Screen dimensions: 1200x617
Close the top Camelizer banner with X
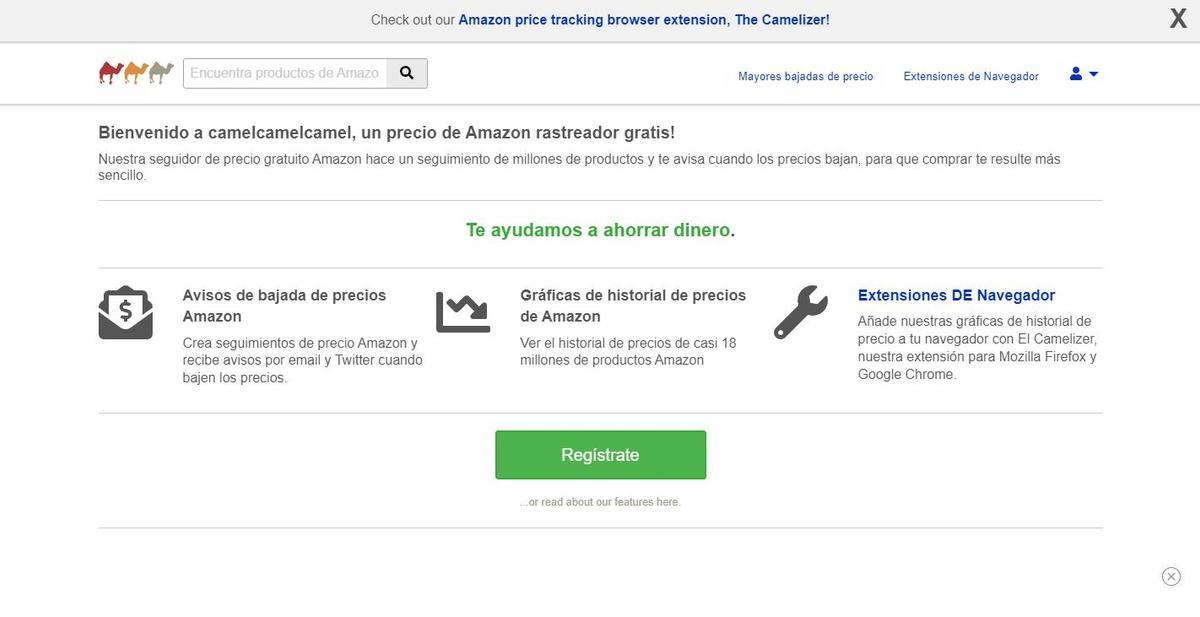tap(1178, 19)
